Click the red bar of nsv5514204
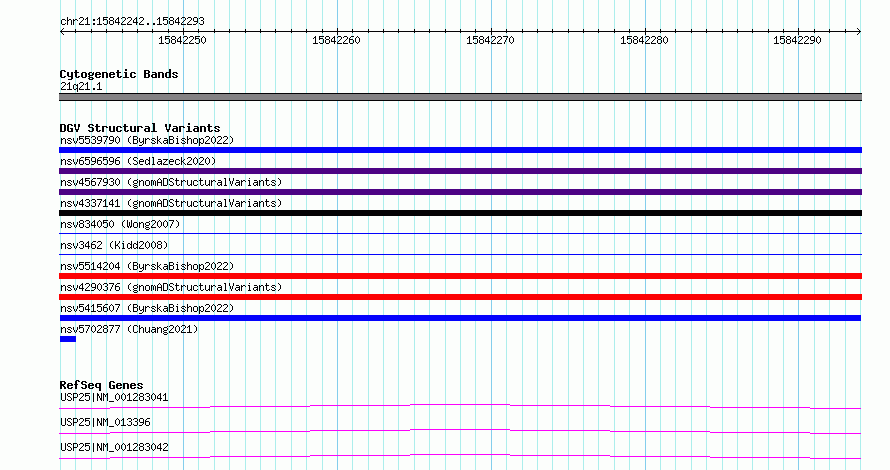890x470 pixels. tap(460, 276)
